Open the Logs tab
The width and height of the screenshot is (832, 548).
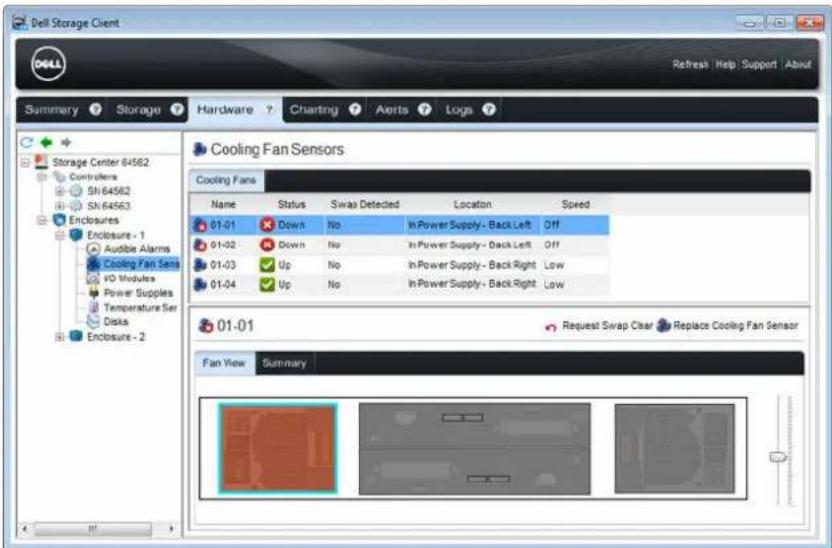point(459,109)
